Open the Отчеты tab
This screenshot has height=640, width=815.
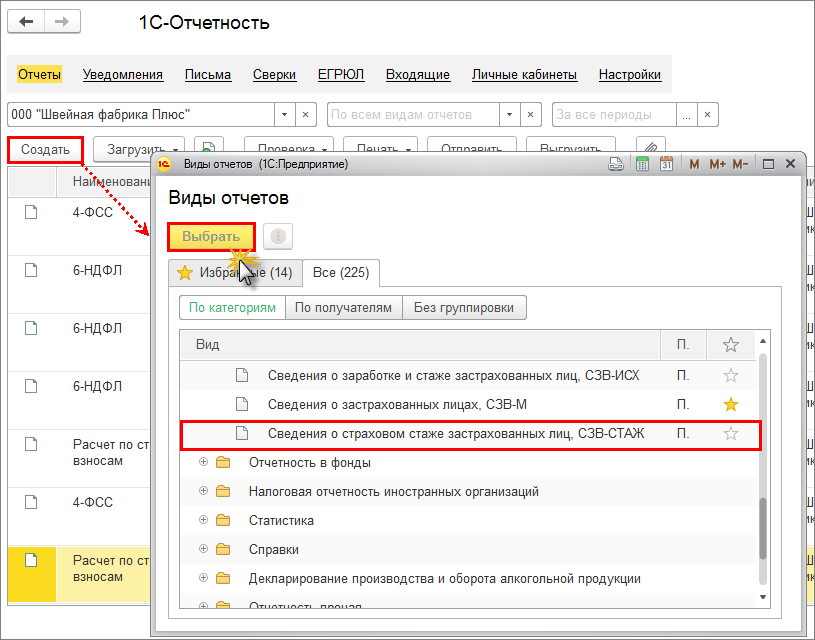[x=40, y=75]
